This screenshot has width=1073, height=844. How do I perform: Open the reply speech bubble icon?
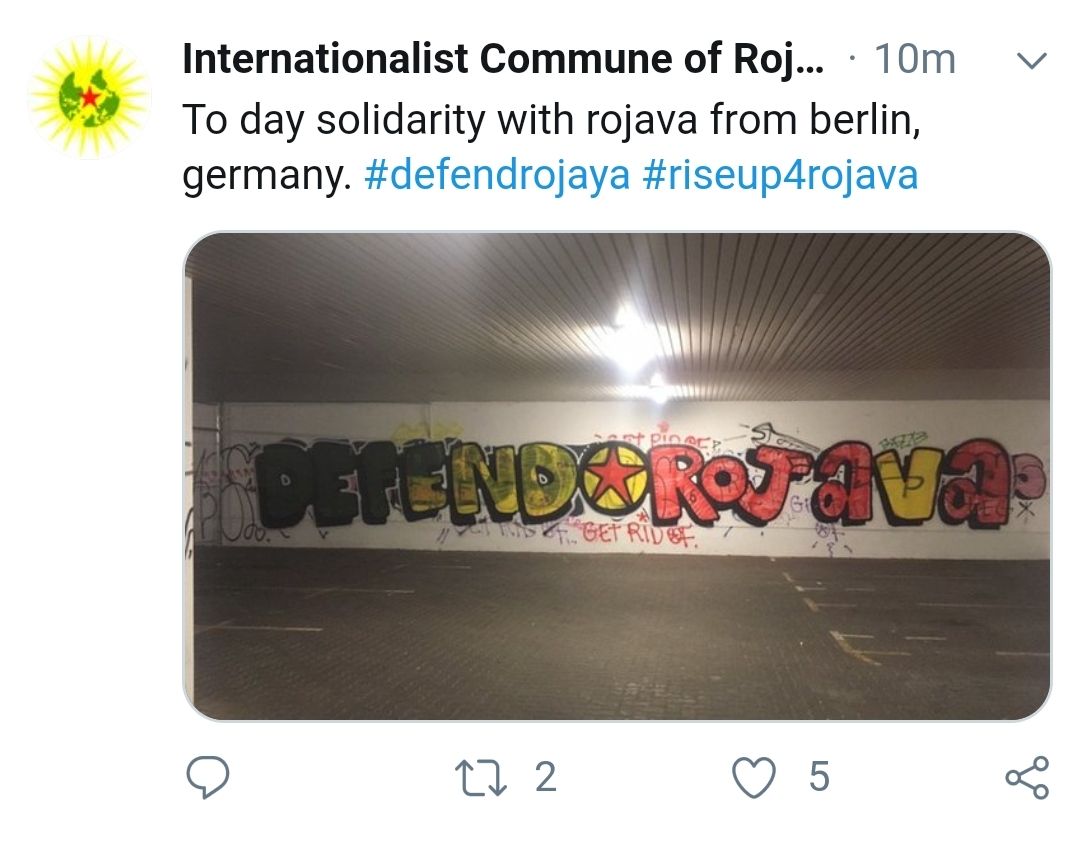click(207, 777)
